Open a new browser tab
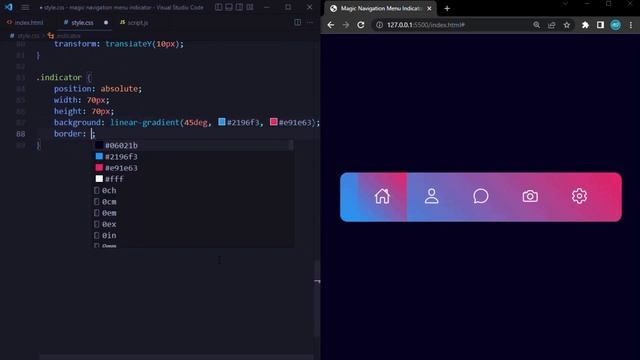640x360 pixels. point(447,8)
